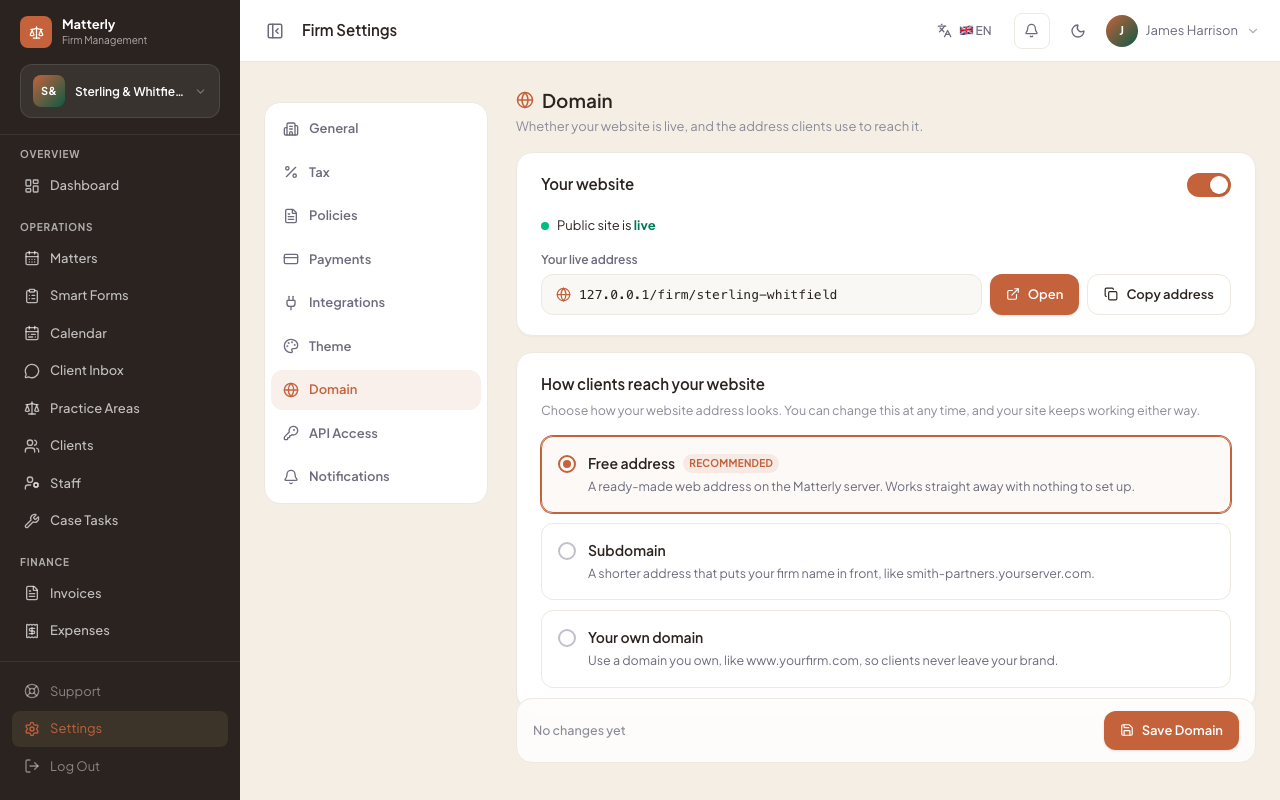Click the Matterly scales logo icon
Viewport: 1280px width, 800px height.
(36, 32)
